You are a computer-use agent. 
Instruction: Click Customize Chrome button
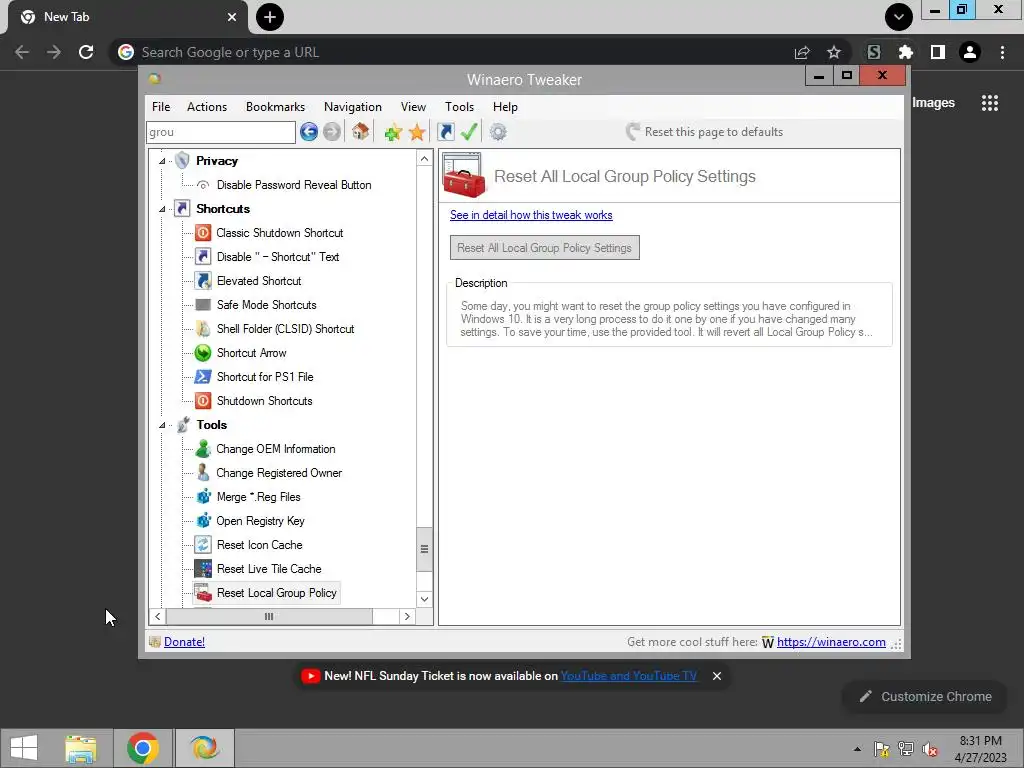pos(925,697)
